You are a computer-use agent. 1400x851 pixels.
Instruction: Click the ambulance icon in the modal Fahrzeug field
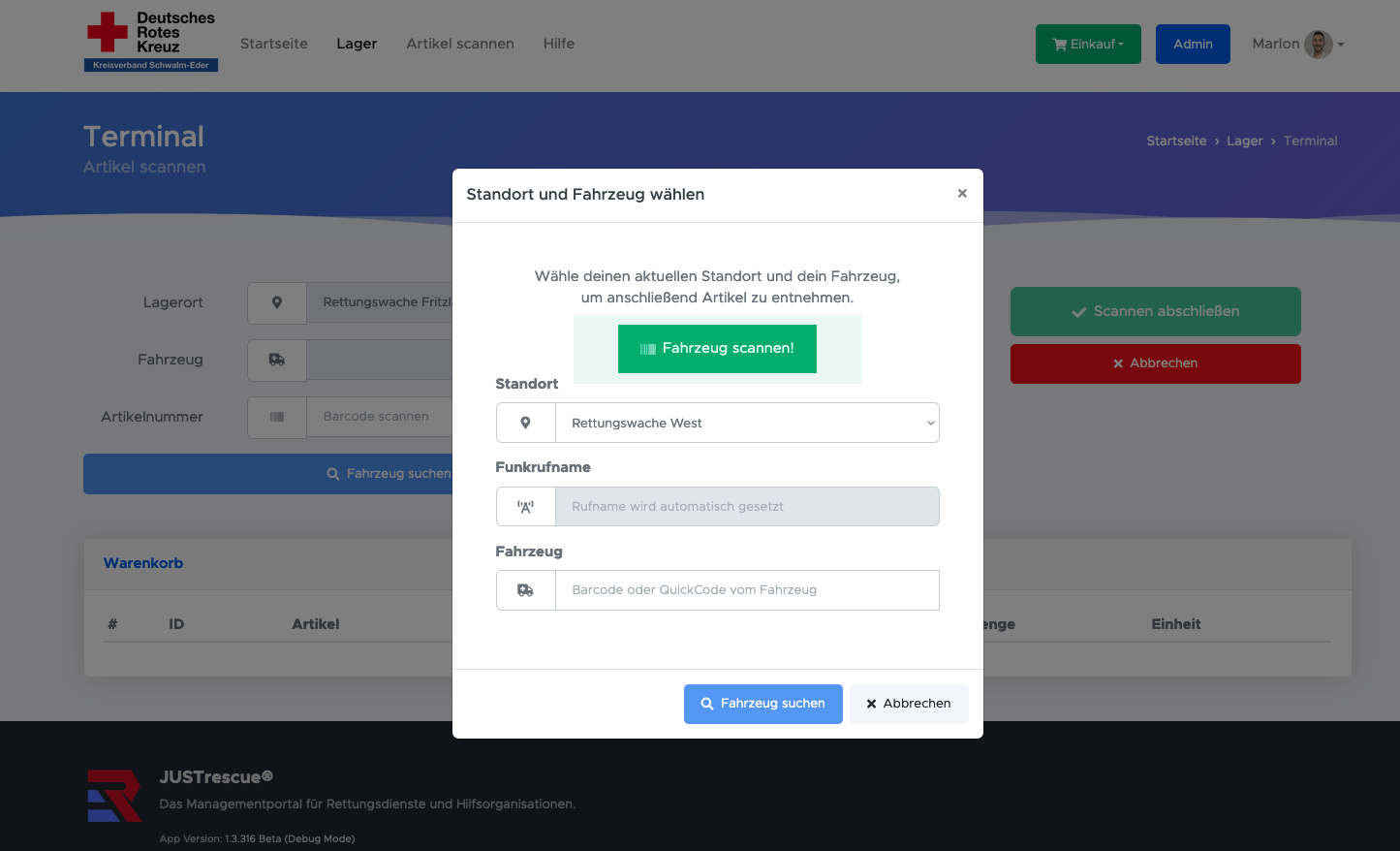[525, 590]
